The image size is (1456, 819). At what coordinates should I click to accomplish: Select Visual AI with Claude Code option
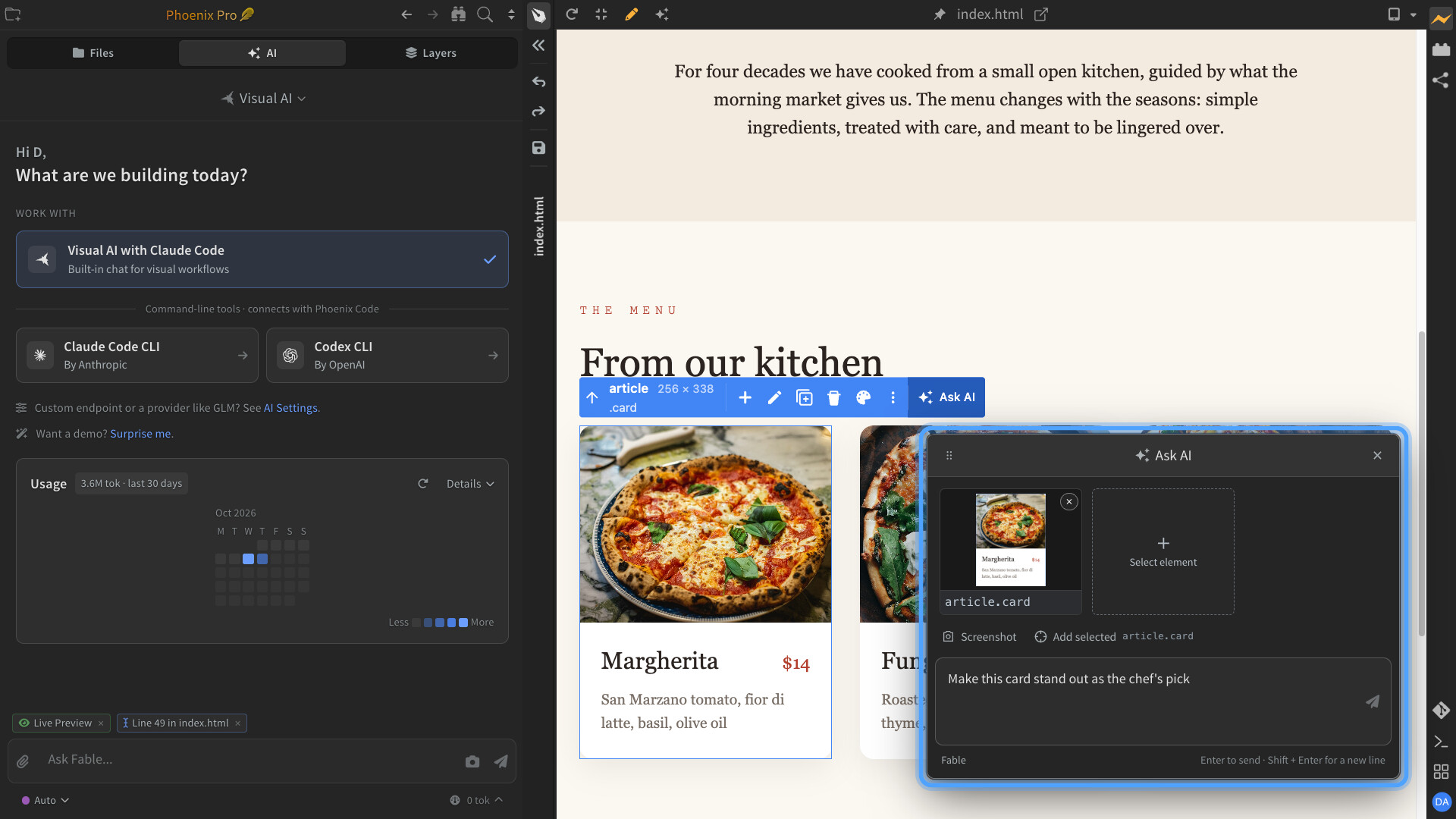tap(262, 259)
